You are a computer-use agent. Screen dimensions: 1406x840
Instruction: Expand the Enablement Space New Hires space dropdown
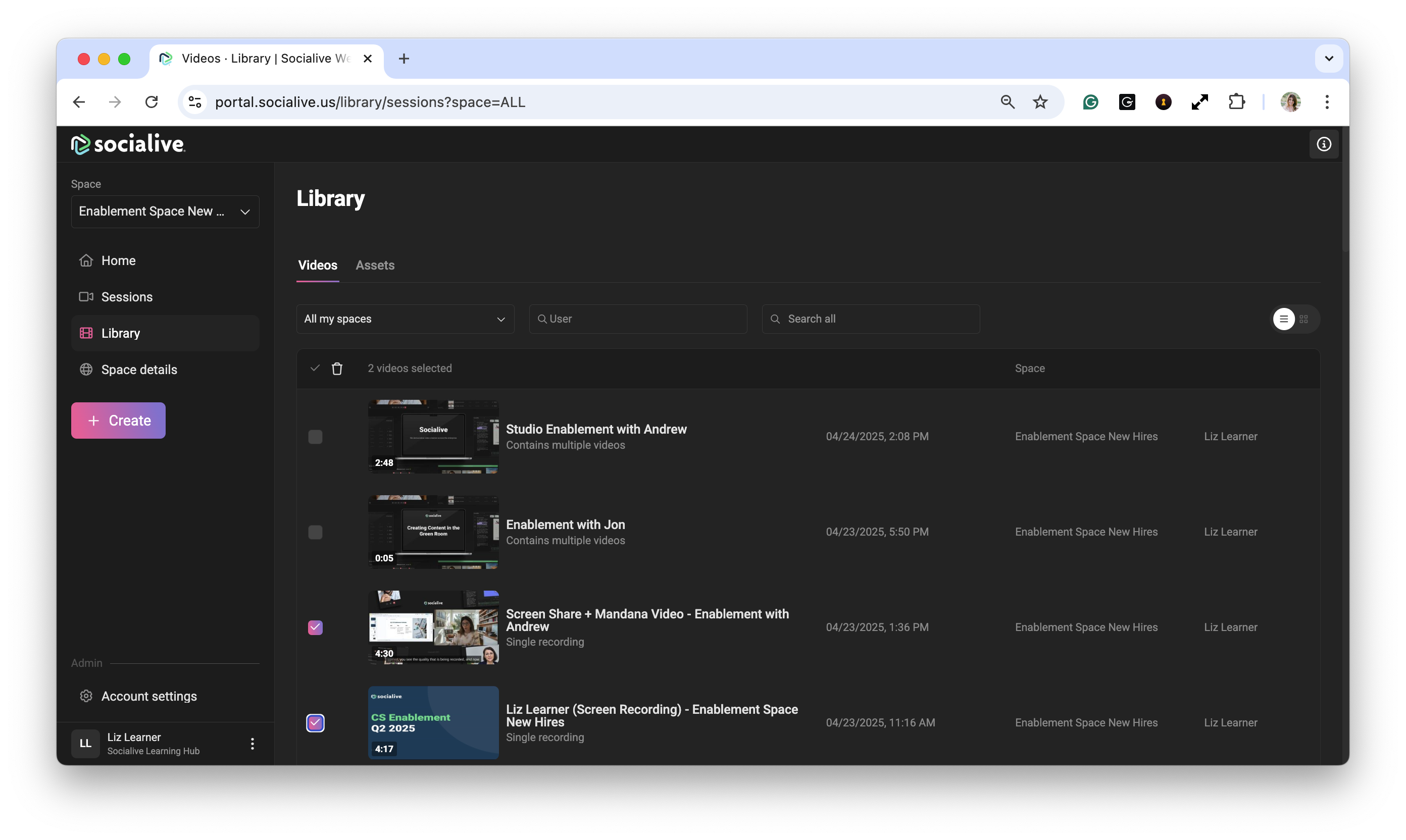pos(165,212)
